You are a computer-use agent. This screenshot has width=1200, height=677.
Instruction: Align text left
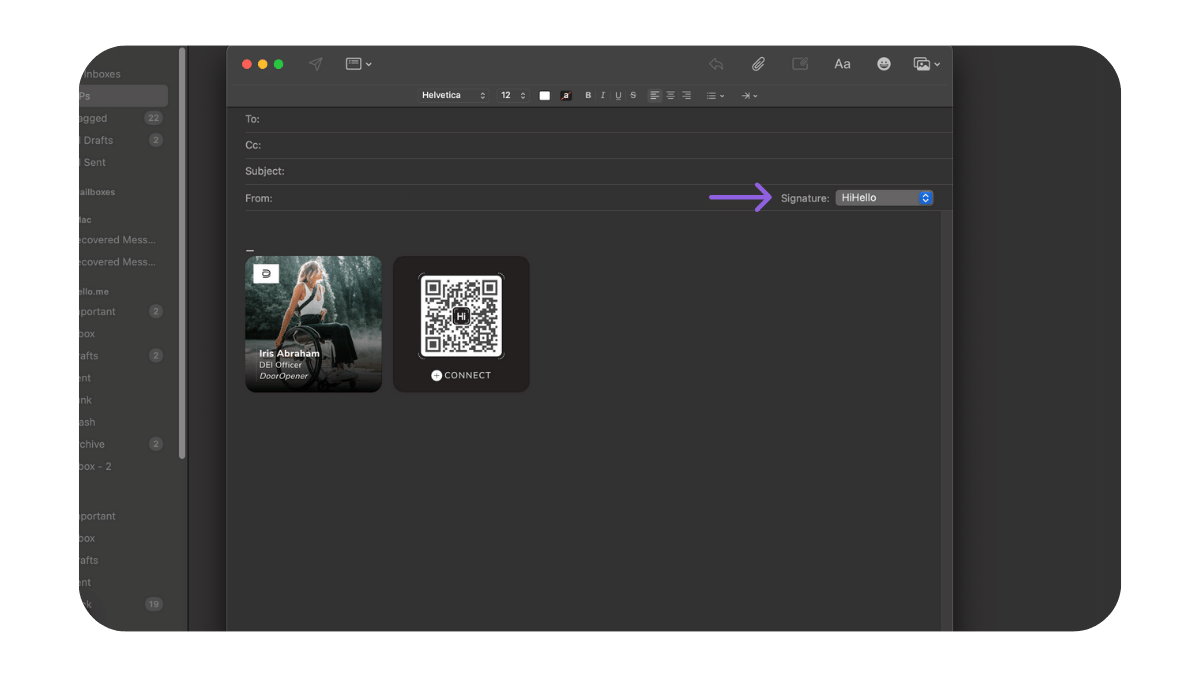tap(655, 96)
